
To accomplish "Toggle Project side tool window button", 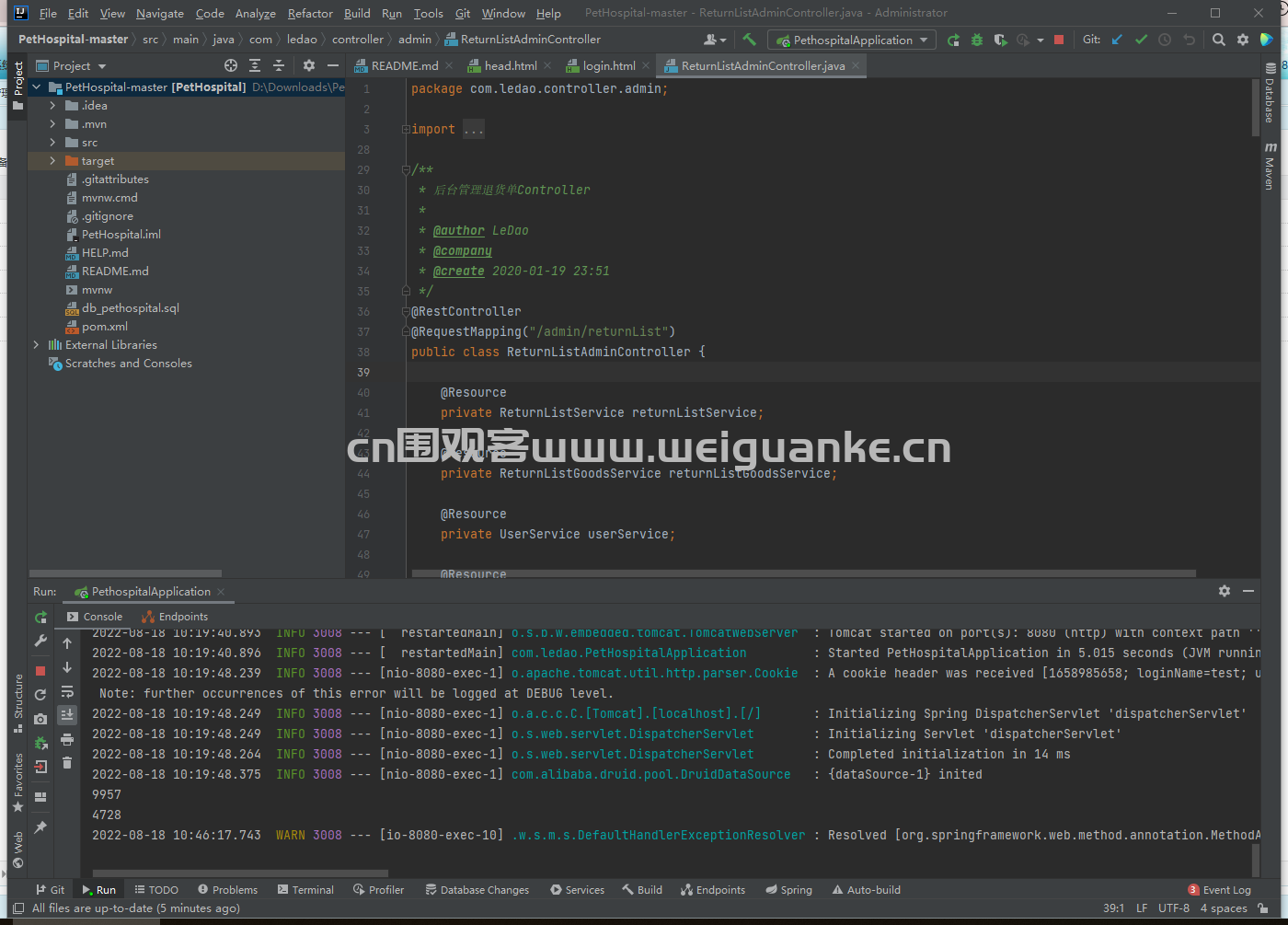I will [x=17, y=86].
